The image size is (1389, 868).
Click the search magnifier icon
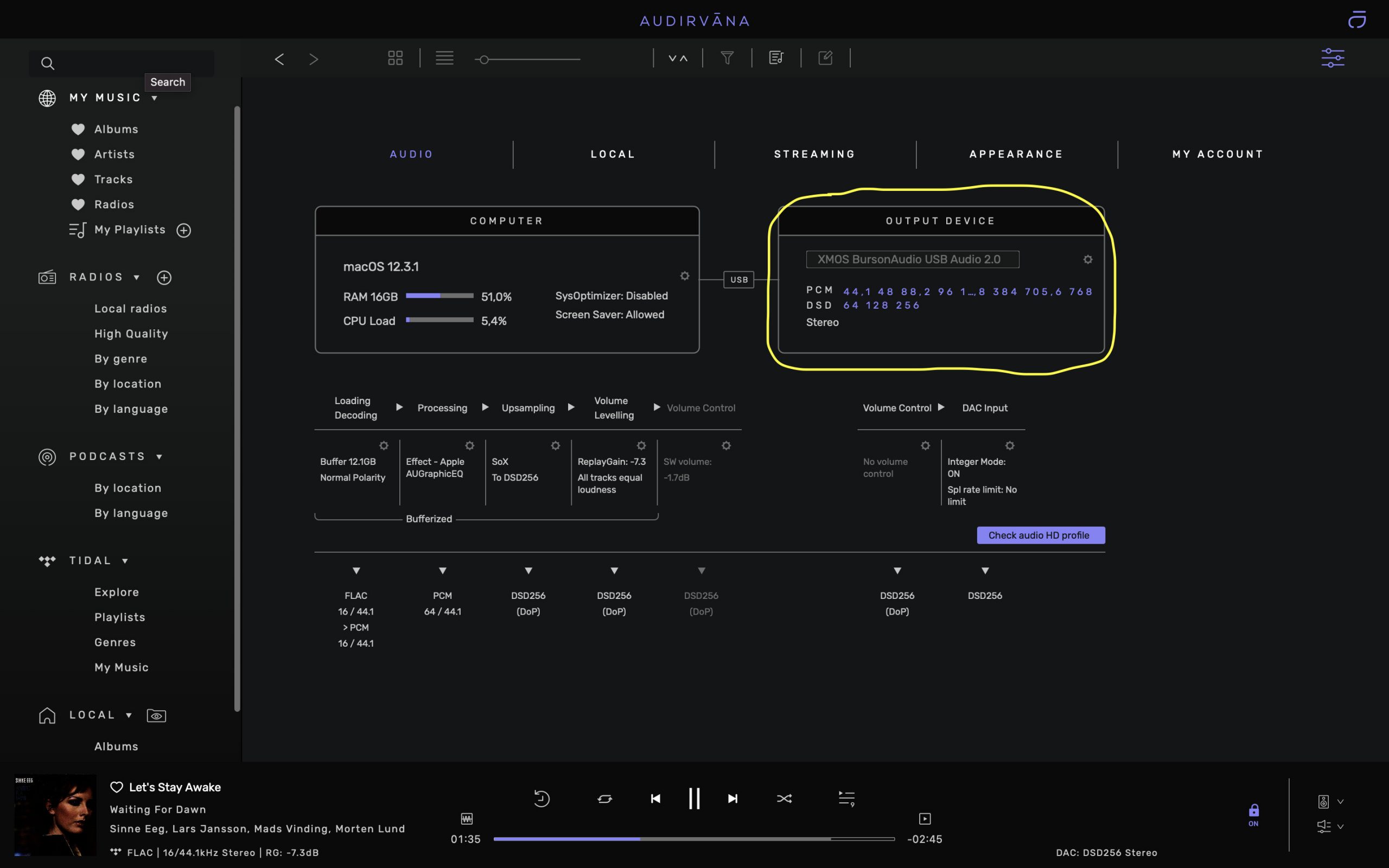pos(48,63)
